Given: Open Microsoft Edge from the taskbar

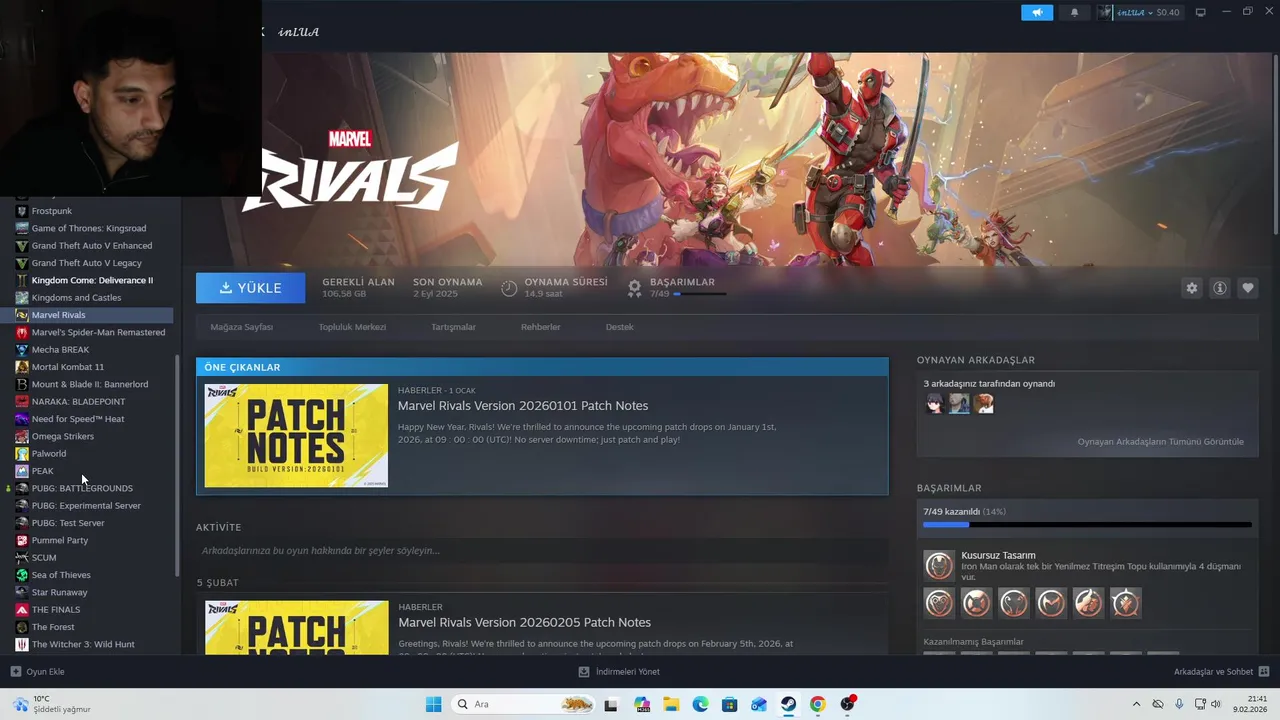Looking at the screenshot, I should tap(700, 704).
